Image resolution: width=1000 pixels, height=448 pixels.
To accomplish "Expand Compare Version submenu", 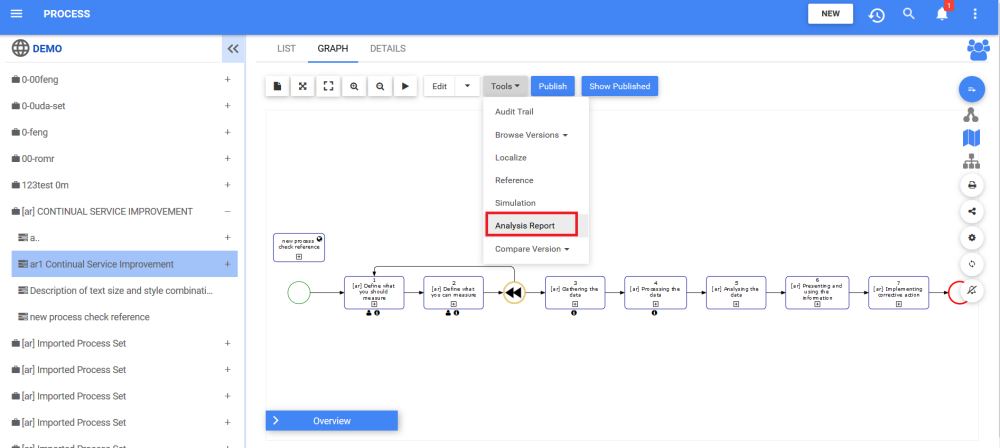I will pos(532,249).
